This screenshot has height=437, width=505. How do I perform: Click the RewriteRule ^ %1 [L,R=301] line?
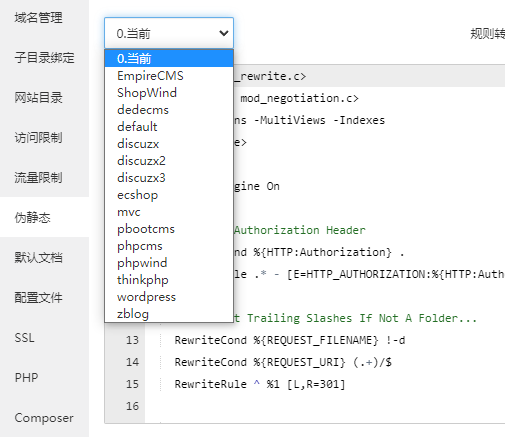[260, 384]
